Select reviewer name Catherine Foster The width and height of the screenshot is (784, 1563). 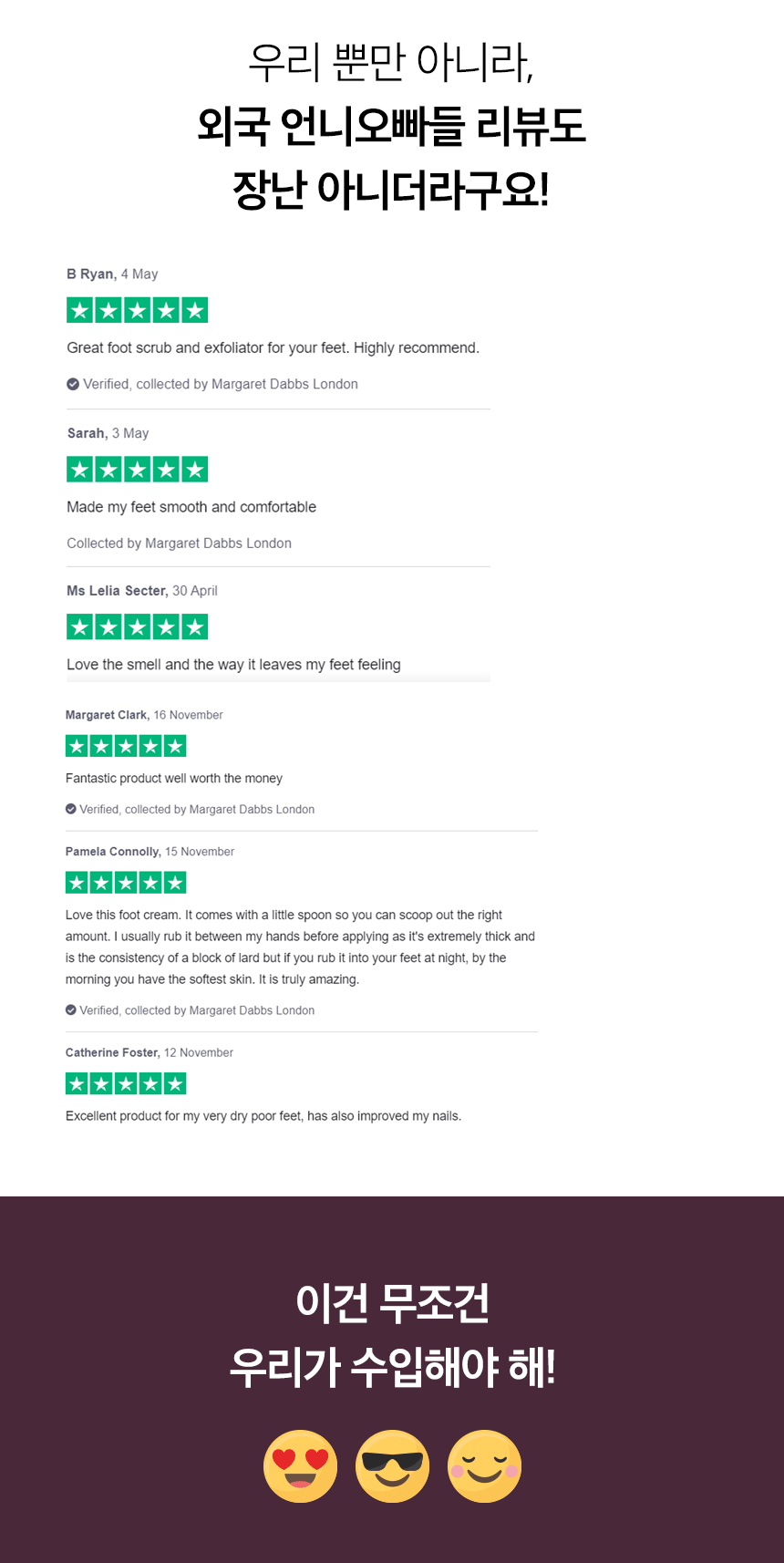tap(112, 1052)
